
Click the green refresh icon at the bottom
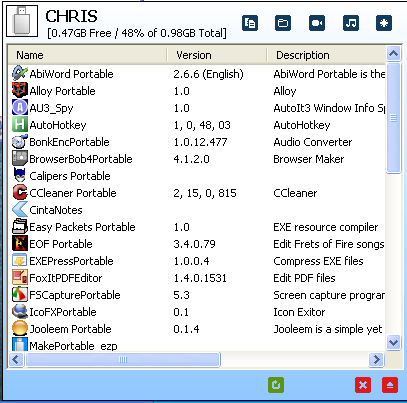276,385
